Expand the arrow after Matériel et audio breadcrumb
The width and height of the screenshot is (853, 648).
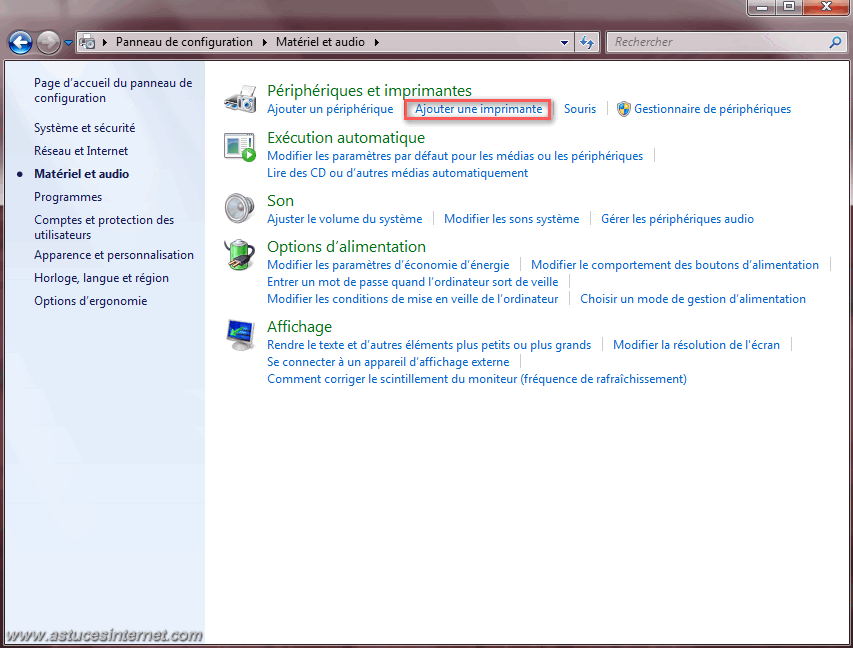(376, 42)
